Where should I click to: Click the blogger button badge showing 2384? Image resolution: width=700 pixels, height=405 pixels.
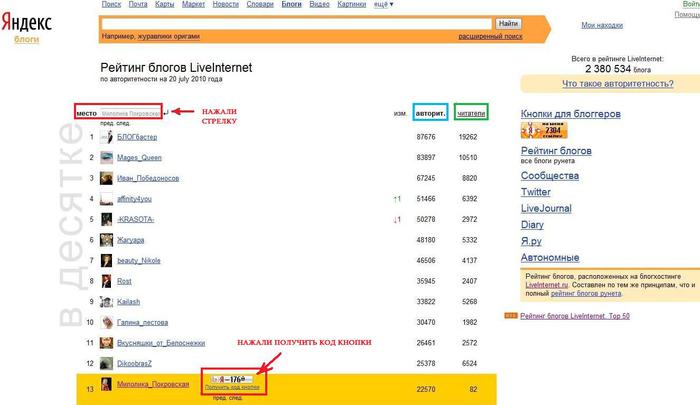click(x=544, y=130)
